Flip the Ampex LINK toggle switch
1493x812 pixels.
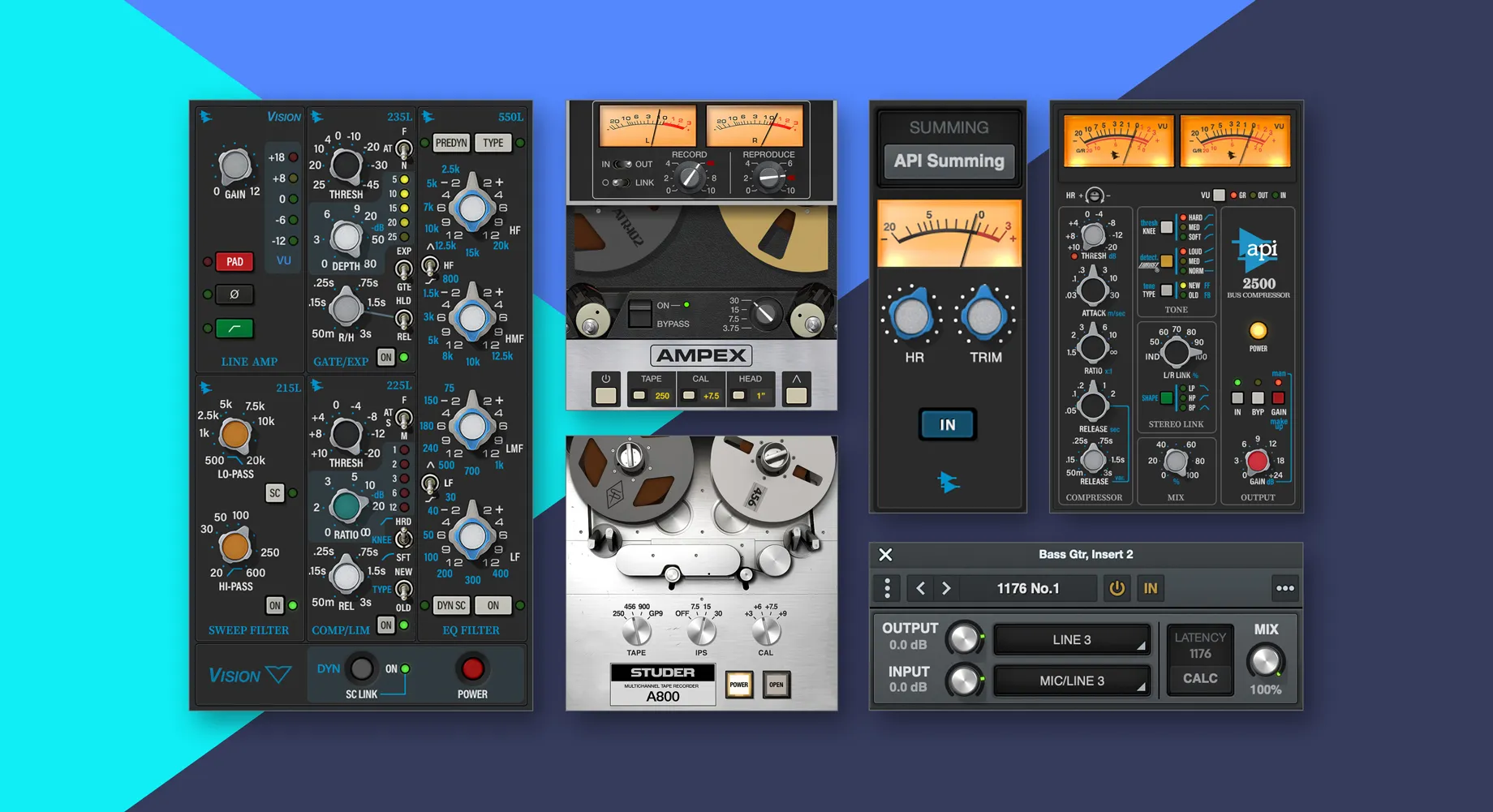click(x=622, y=183)
